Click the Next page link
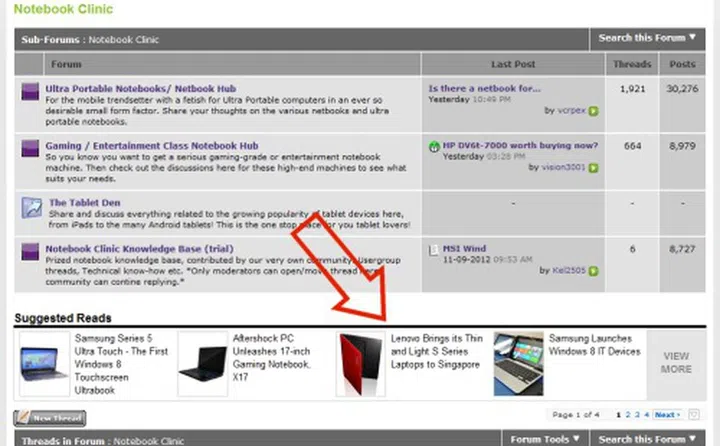720x446 pixels. pyautogui.click(x=668, y=414)
